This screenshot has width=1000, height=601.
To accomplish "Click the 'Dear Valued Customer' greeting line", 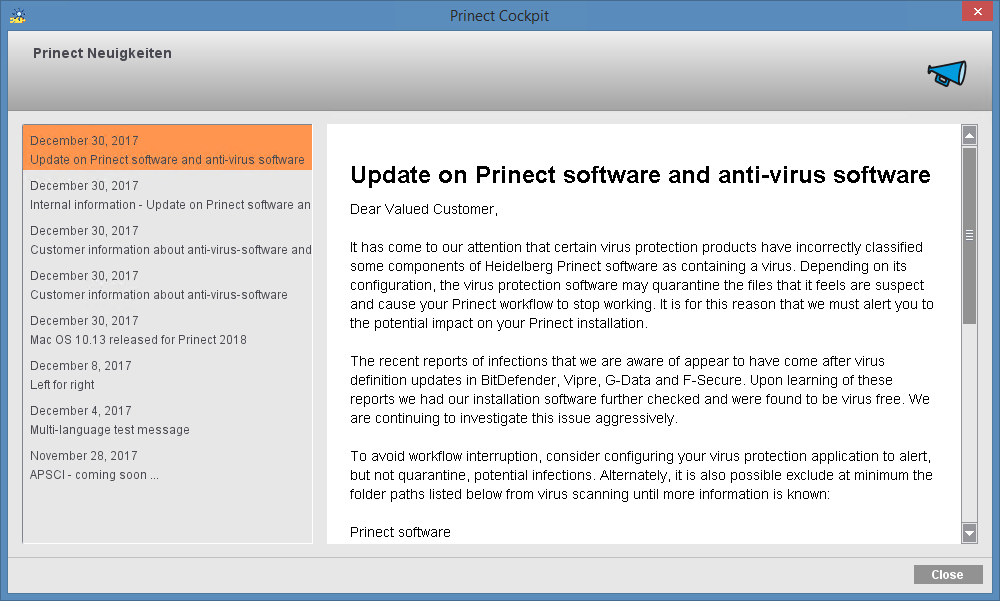I will coord(423,209).
